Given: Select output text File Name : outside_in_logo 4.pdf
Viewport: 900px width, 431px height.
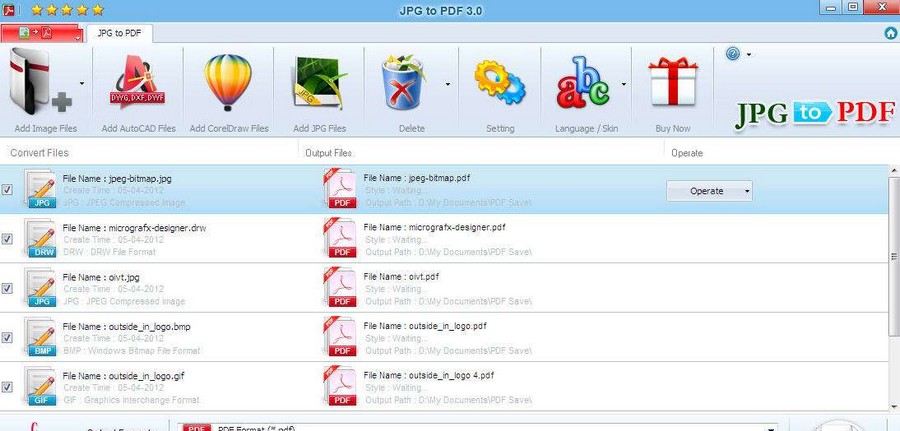Looking at the screenshot, I should 429,375.
